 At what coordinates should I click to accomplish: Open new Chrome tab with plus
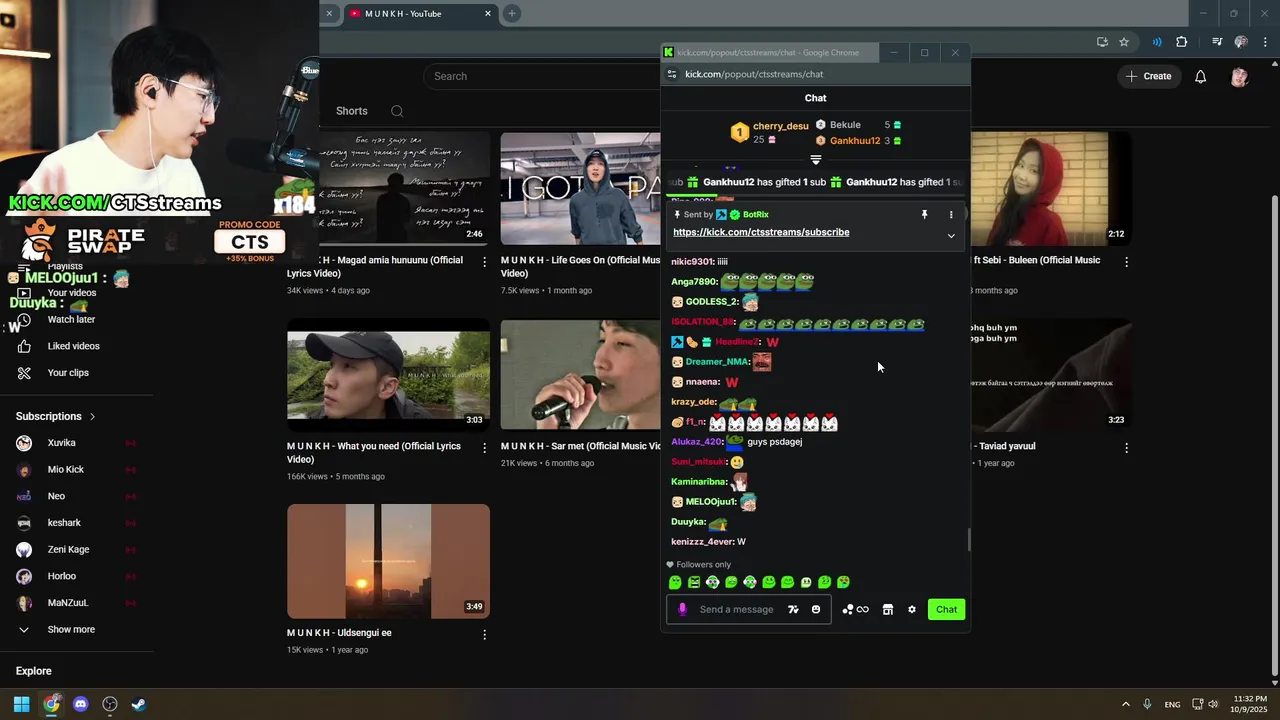click(x=512, y=13)
